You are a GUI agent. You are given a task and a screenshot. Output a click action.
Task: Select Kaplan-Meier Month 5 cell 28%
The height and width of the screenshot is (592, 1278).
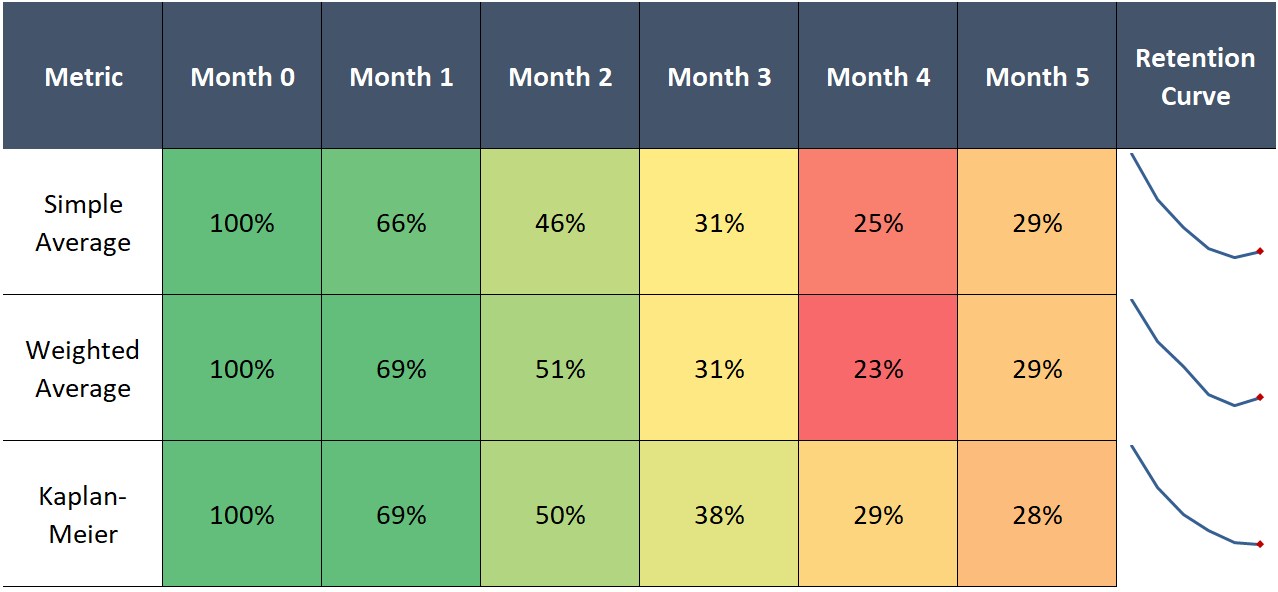pyautogui.click(x=1037, y=515)
